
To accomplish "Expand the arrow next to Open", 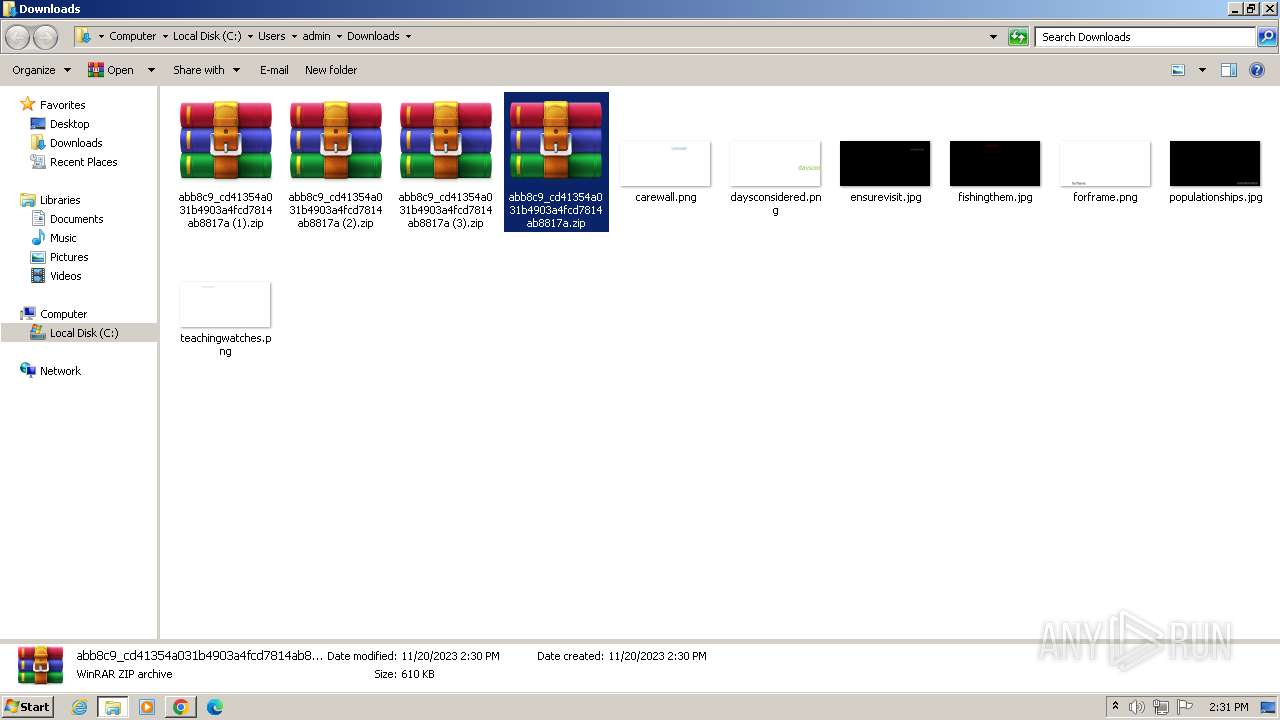I will click(151, 70).
